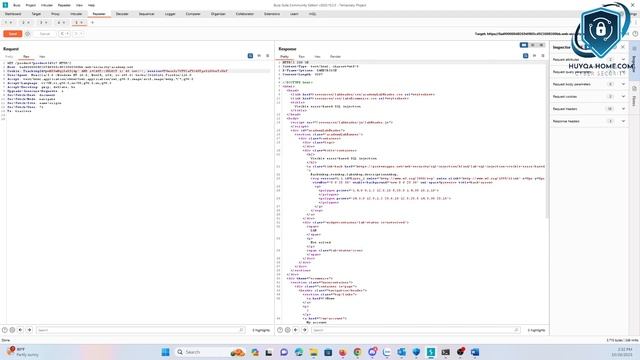Open the Extensions tab
Viewport: 640px width, 360px height.
(x=272, y=14)
